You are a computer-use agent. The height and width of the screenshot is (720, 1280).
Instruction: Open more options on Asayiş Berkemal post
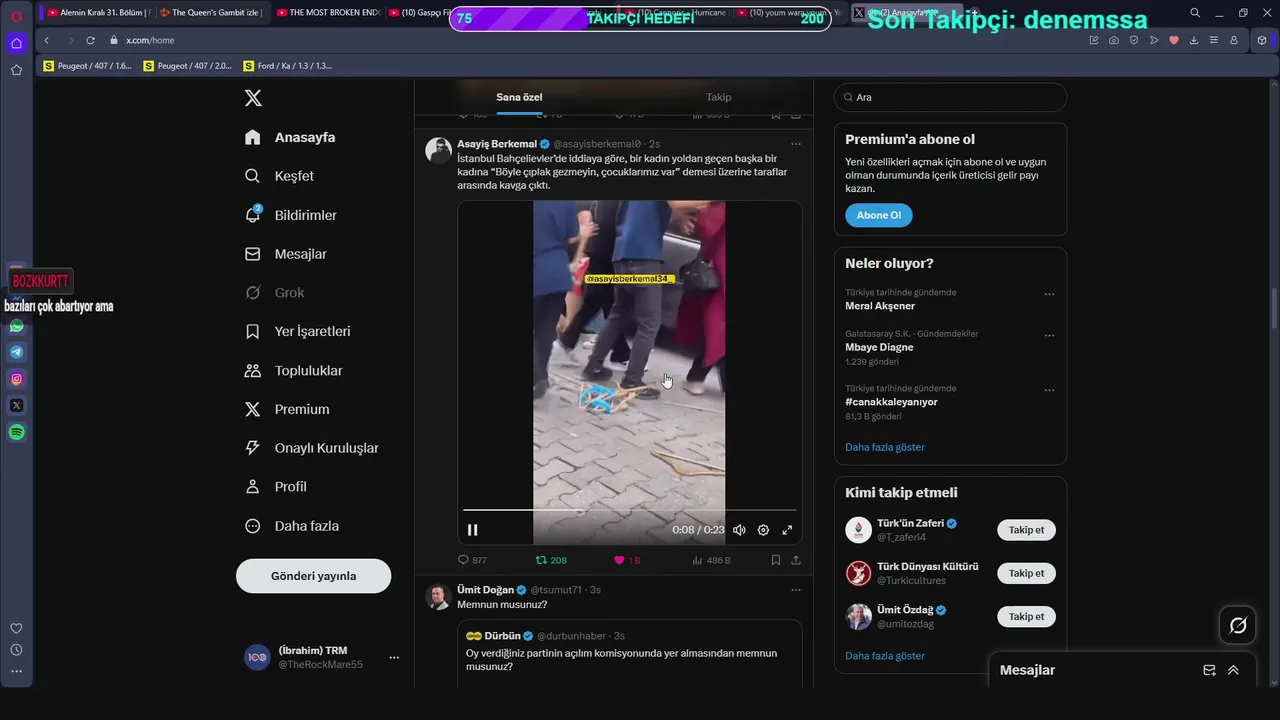796,144
